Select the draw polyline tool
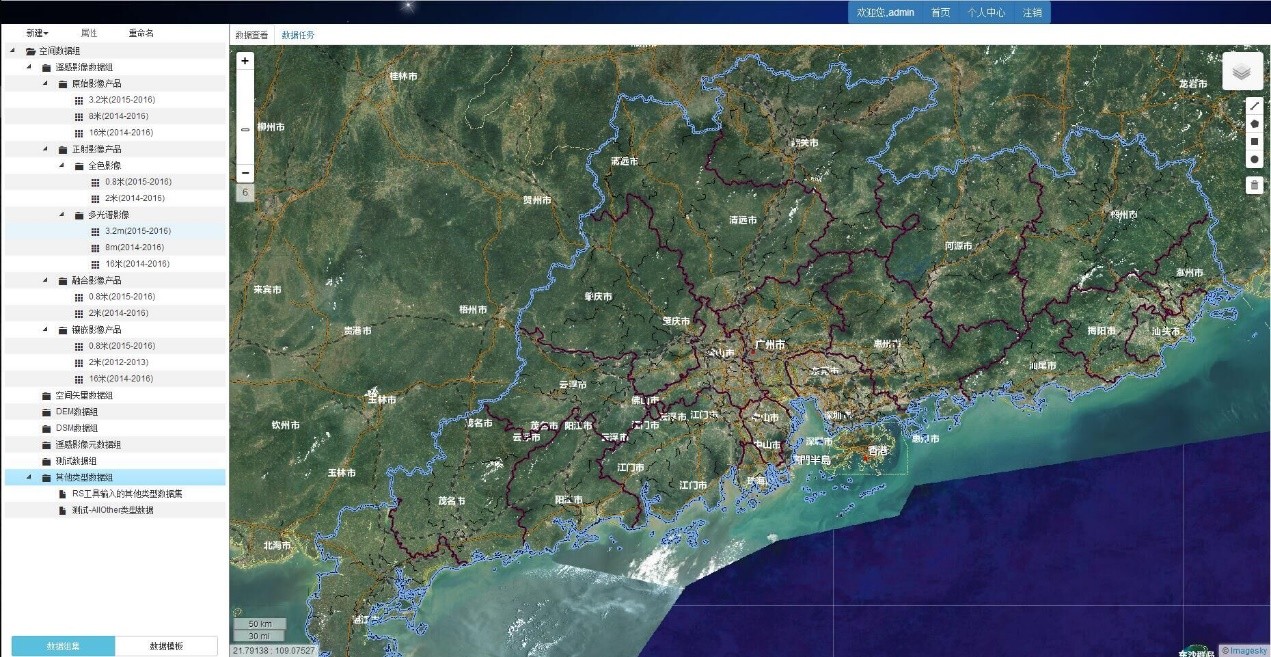 tap(1255, 105)
